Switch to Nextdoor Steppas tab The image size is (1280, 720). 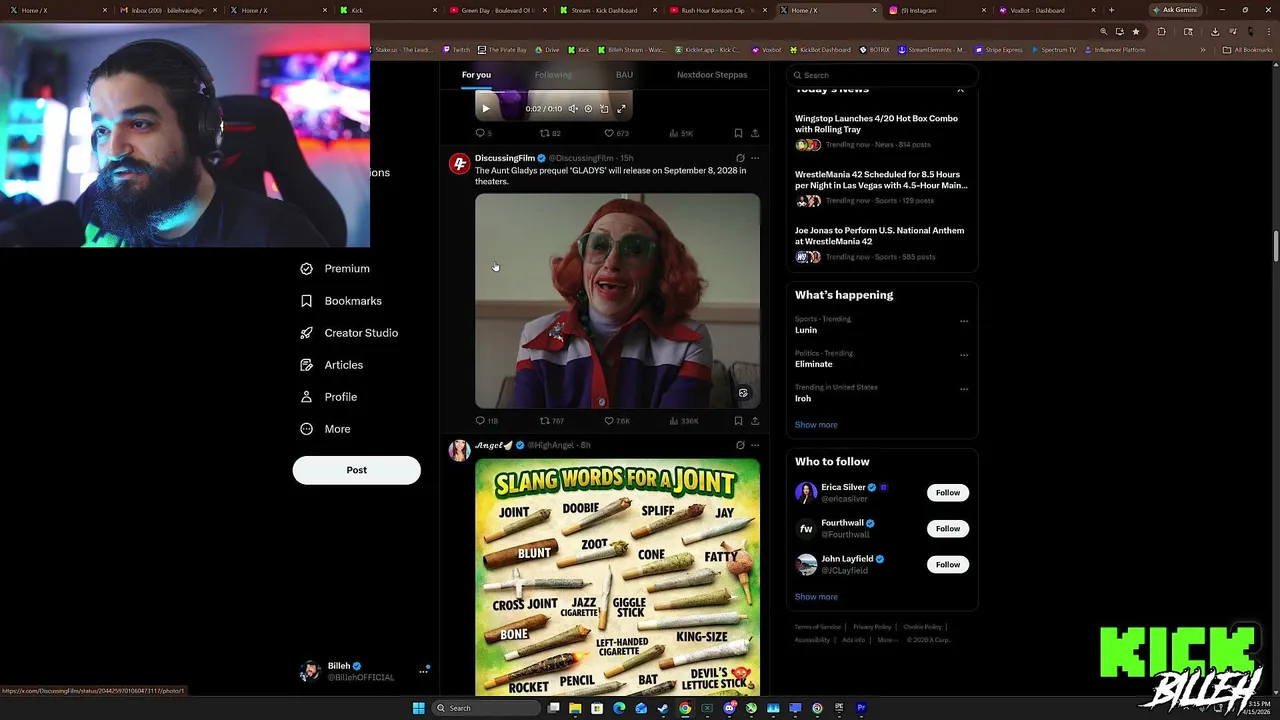point(712,75)
